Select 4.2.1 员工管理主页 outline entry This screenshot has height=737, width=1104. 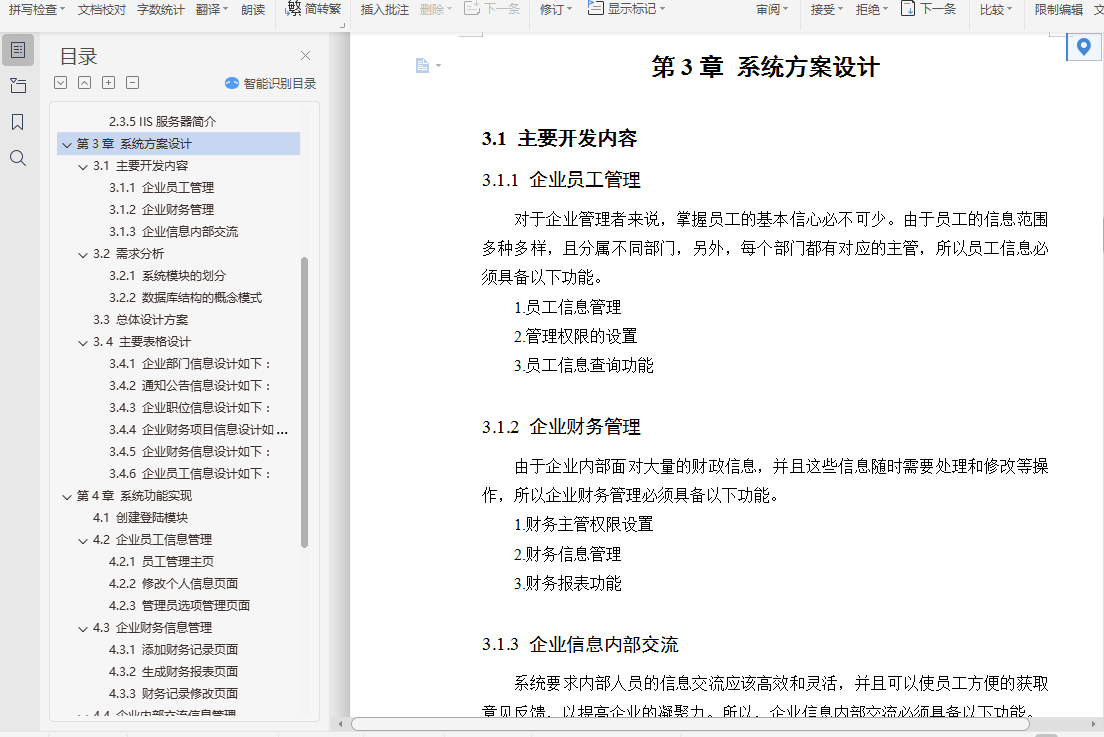(x=161, y=562)
